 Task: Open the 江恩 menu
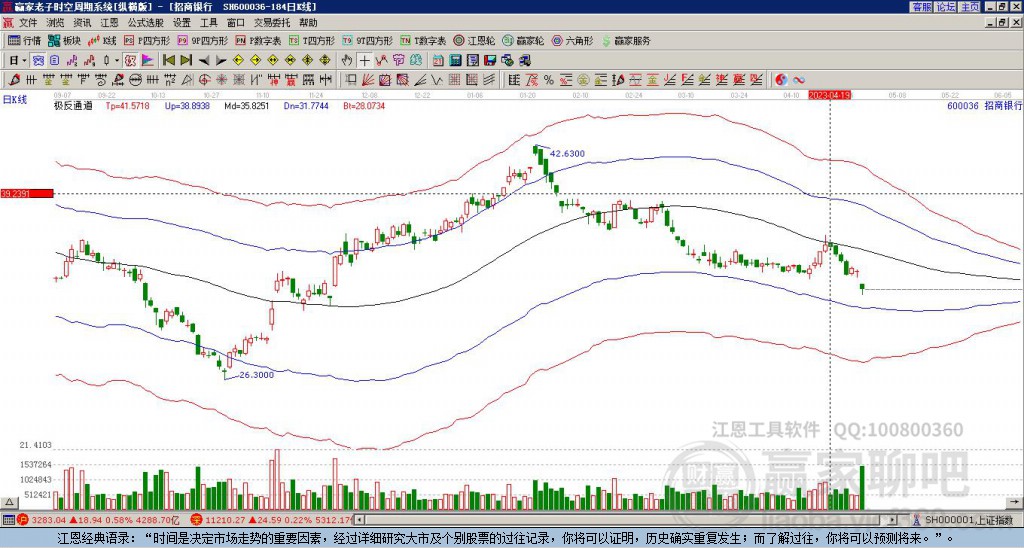coord(110,23)
